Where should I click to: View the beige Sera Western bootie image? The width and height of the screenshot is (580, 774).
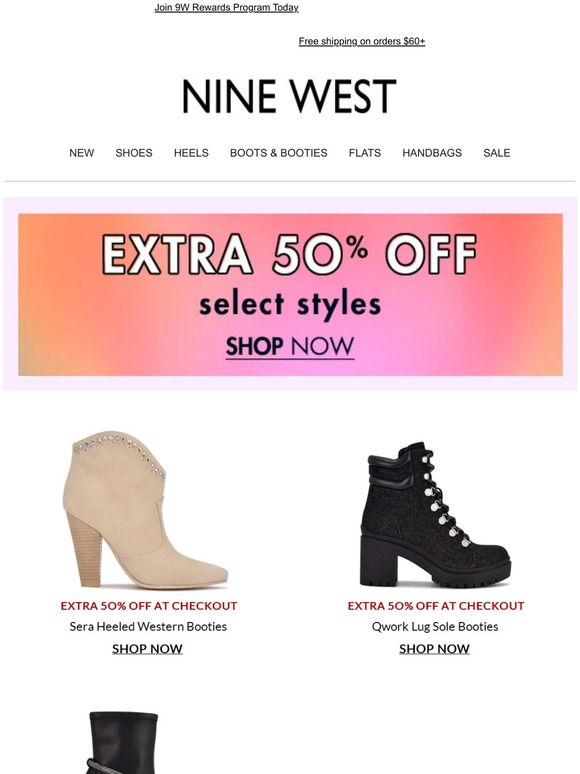pos(146,509)
